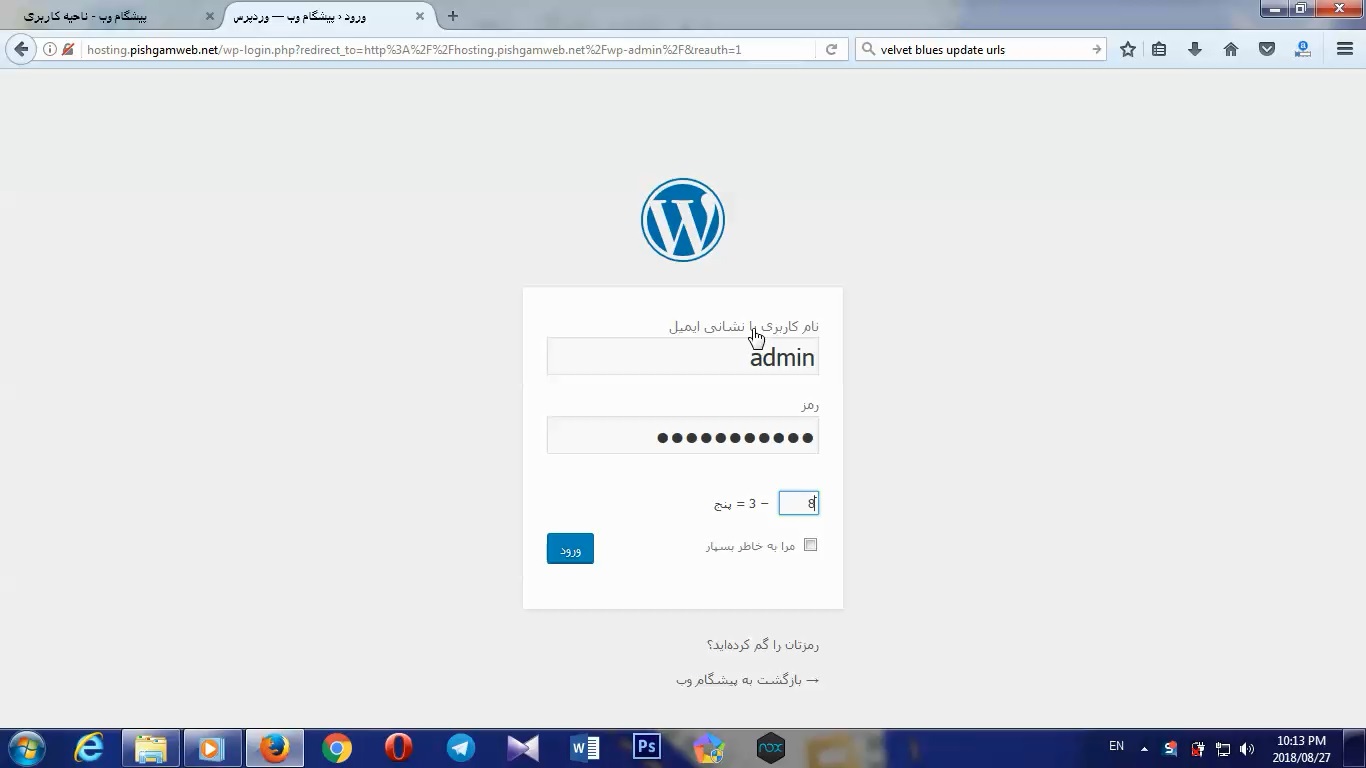Select the ورود پیشگام وب وردپرس tab
This screenshot has width=1366, height=768.
pos(328,17)
